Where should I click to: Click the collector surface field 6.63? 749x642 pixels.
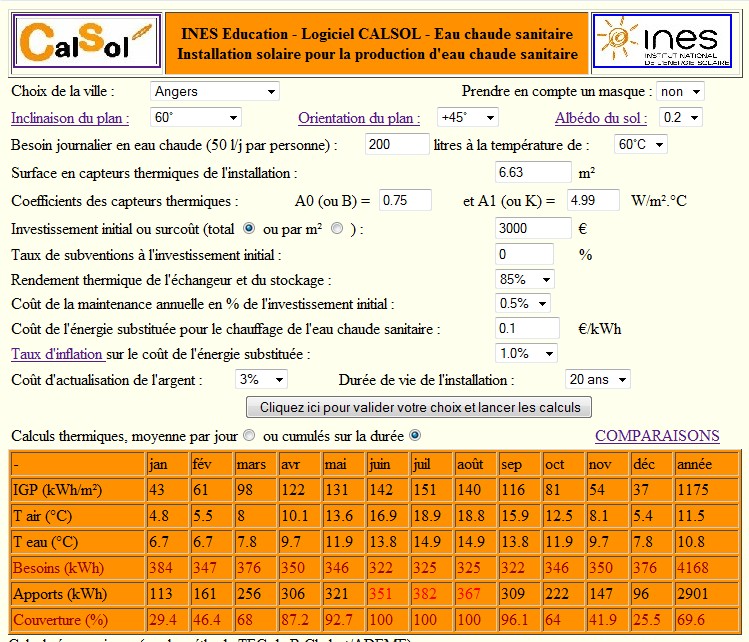pyautogui.click(x=533, y=172)
